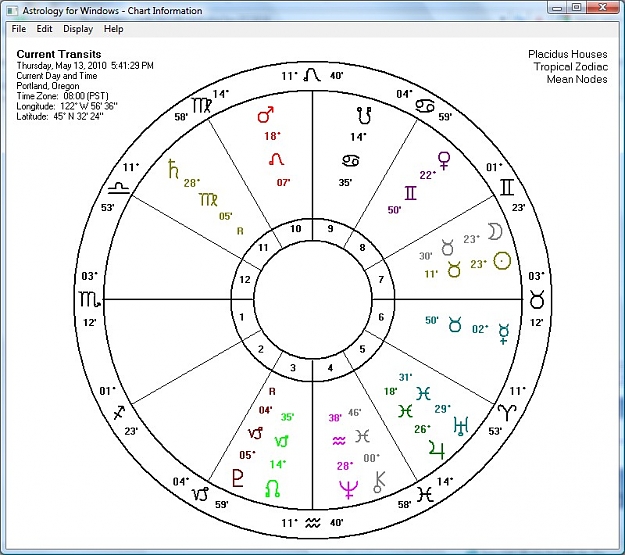Click the Sagittarius arrow on the outer ring
The width and height of the screenshot is (625, 555).
[x=120, y=412]
